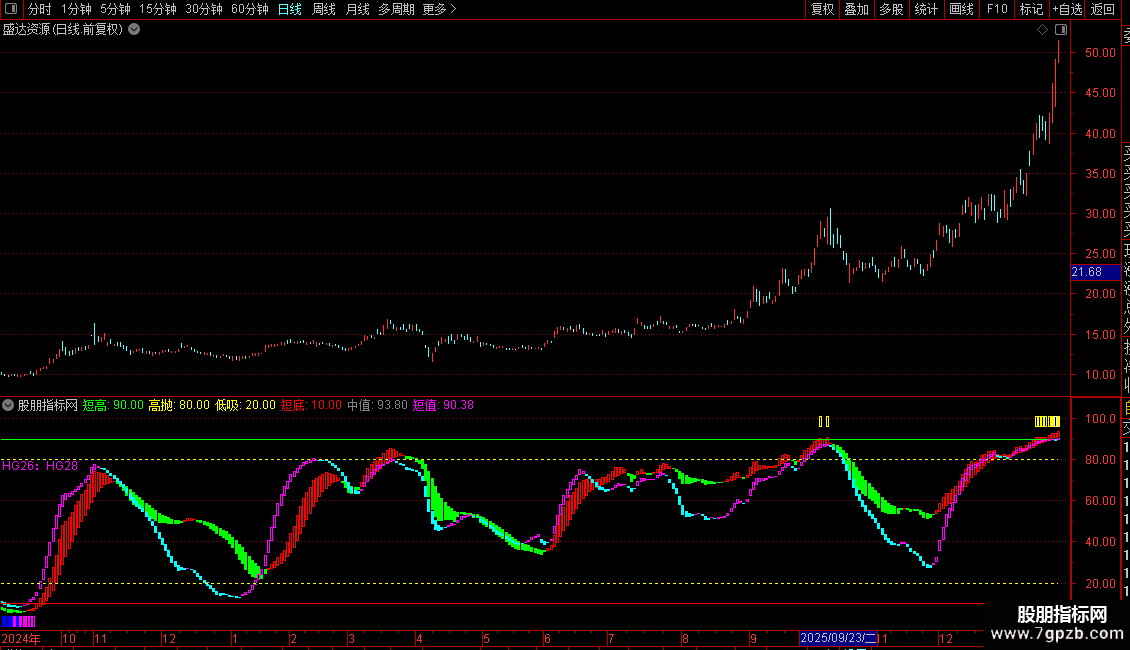
Task: Click the 标记 mark button
Action: [x=1031, y=9]
